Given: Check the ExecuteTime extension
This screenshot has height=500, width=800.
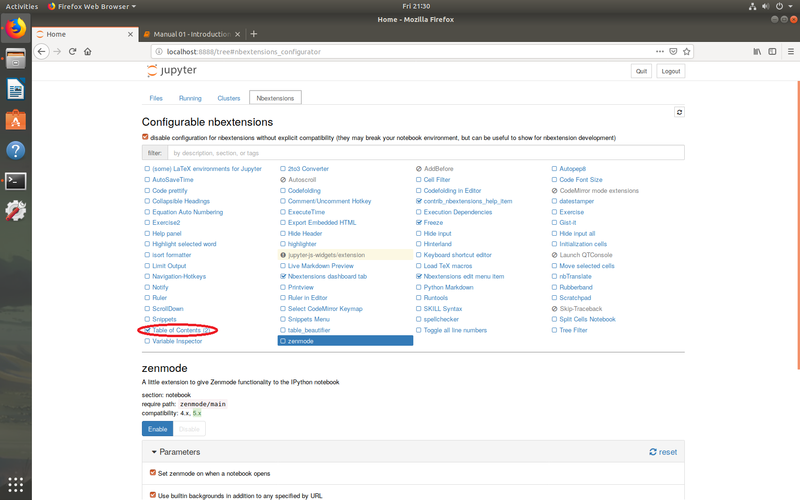Looking at the screenshot, I should (283, 212).
